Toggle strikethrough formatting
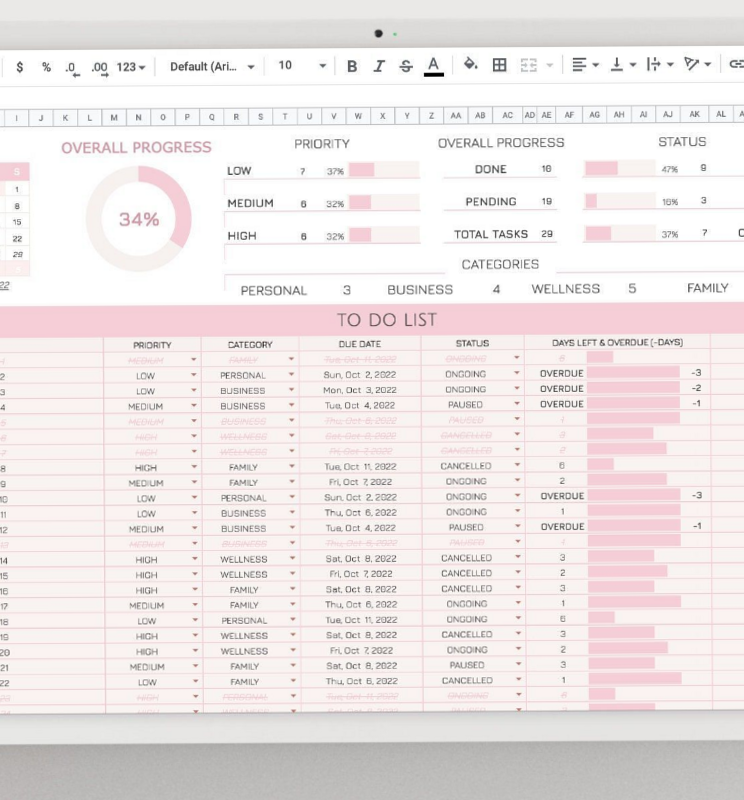The image size is (744, 800). pos(406,66)
